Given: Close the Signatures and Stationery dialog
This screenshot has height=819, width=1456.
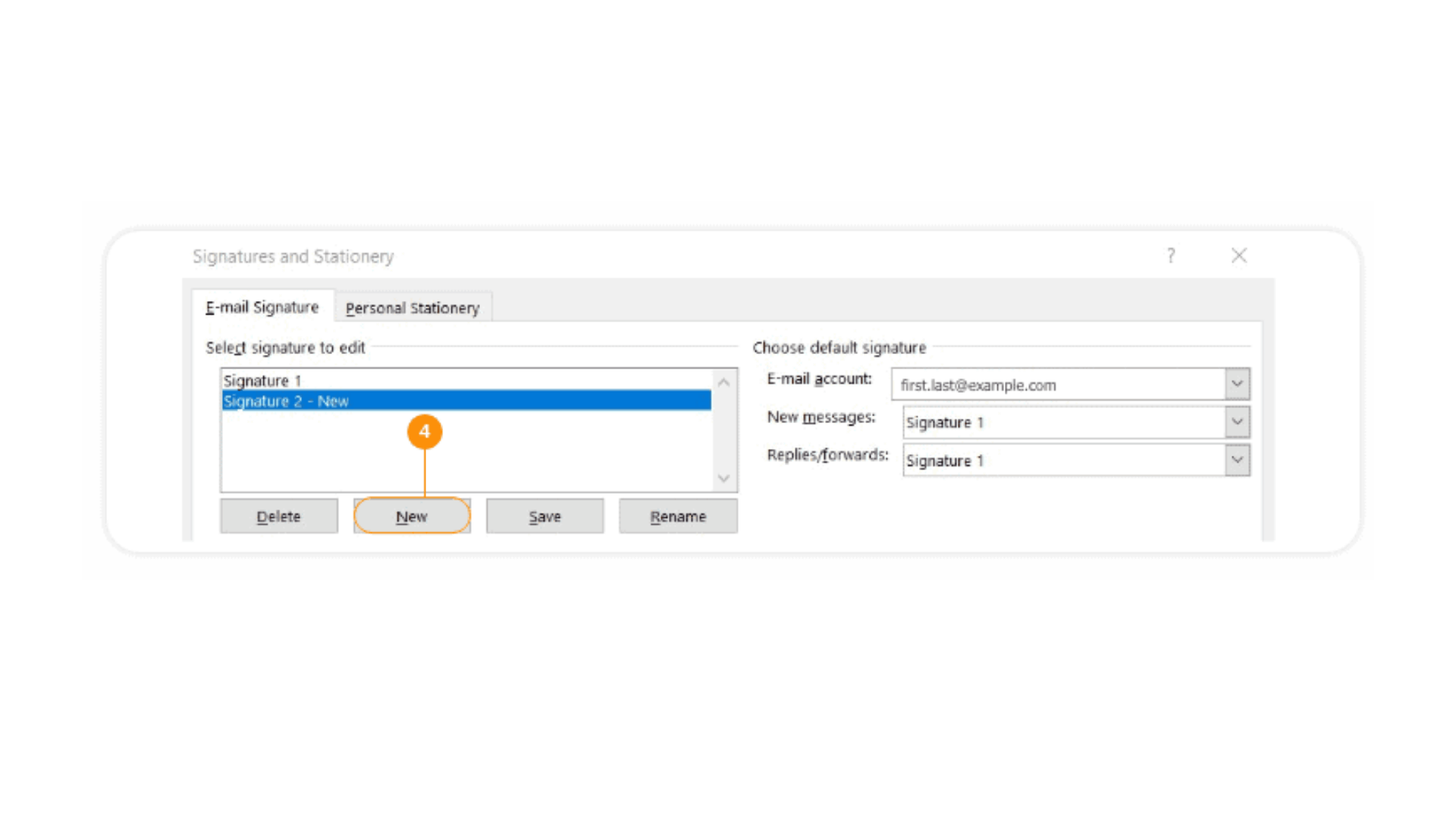Looking at the screenshot, I should (1239, 256).
